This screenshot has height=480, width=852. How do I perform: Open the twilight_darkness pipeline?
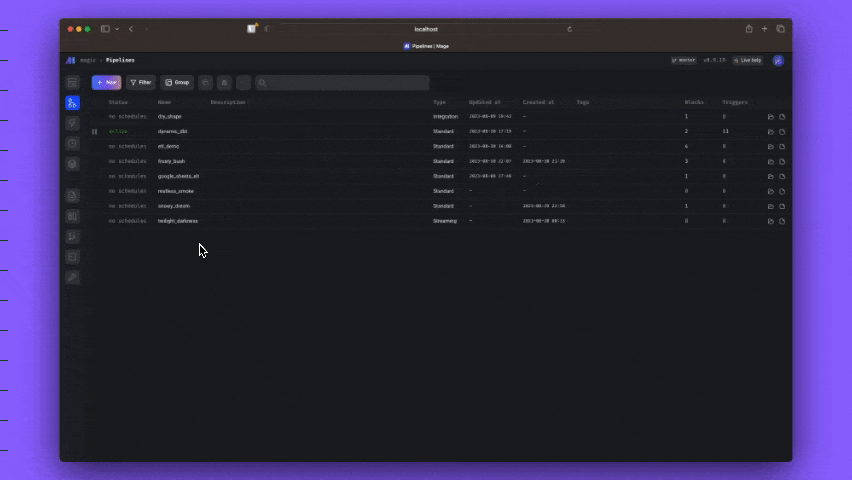[178, 221]
